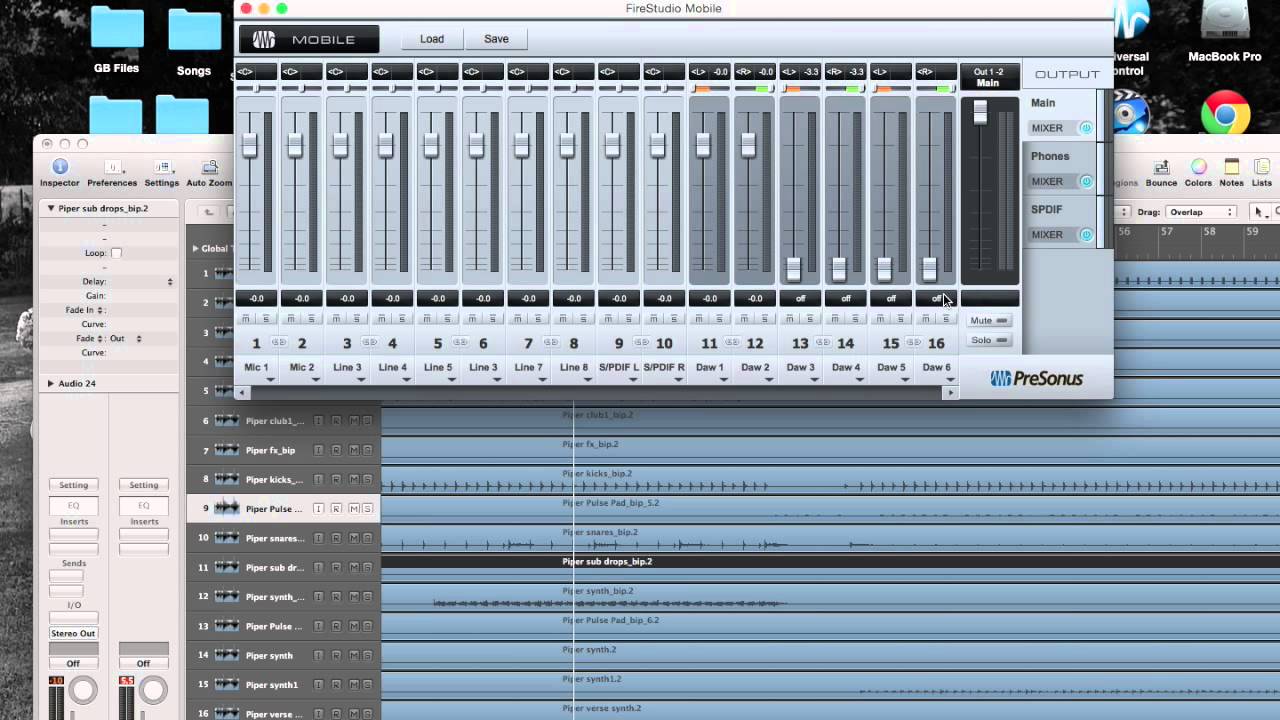Solo mixer channel 16

click(x=945, y=319)
